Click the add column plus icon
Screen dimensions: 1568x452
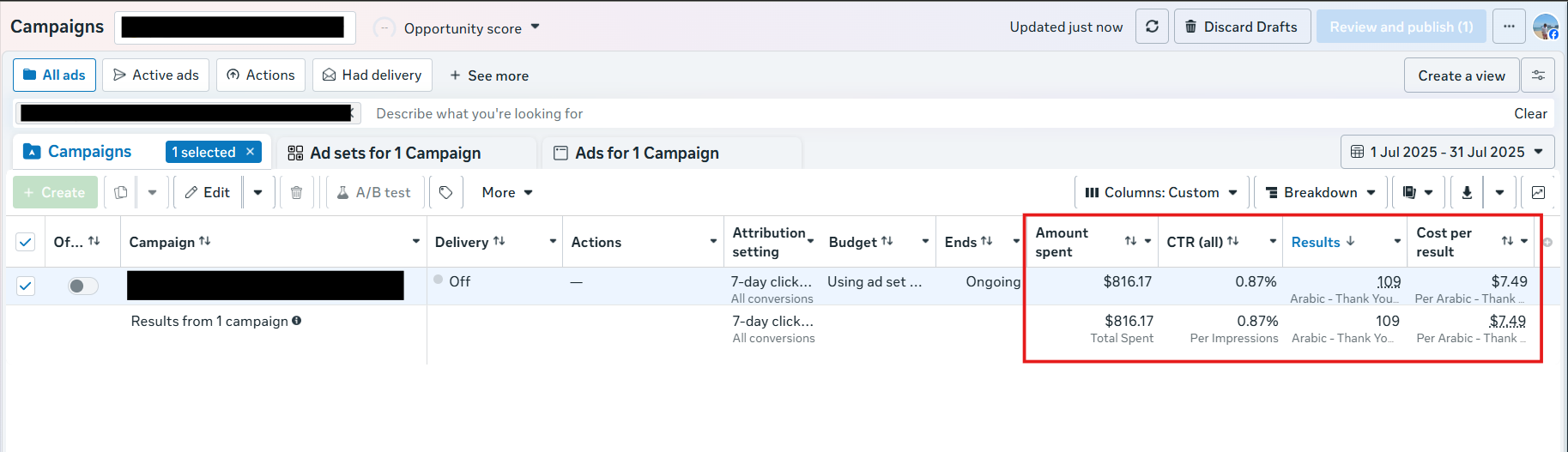tap(1547, 242)
